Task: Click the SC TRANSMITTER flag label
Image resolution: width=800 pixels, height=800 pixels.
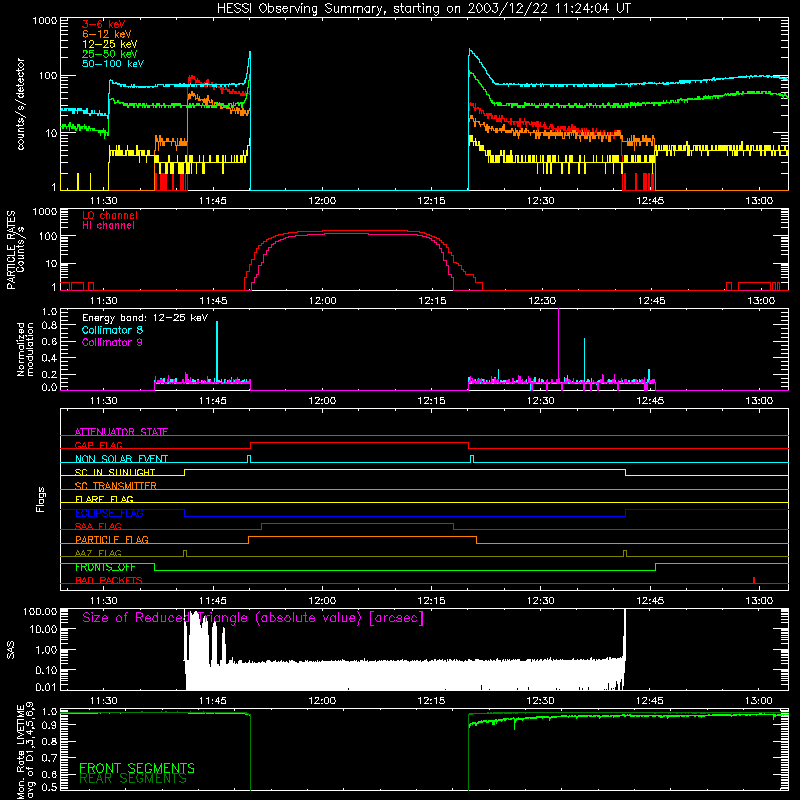Action: point(115,486)
